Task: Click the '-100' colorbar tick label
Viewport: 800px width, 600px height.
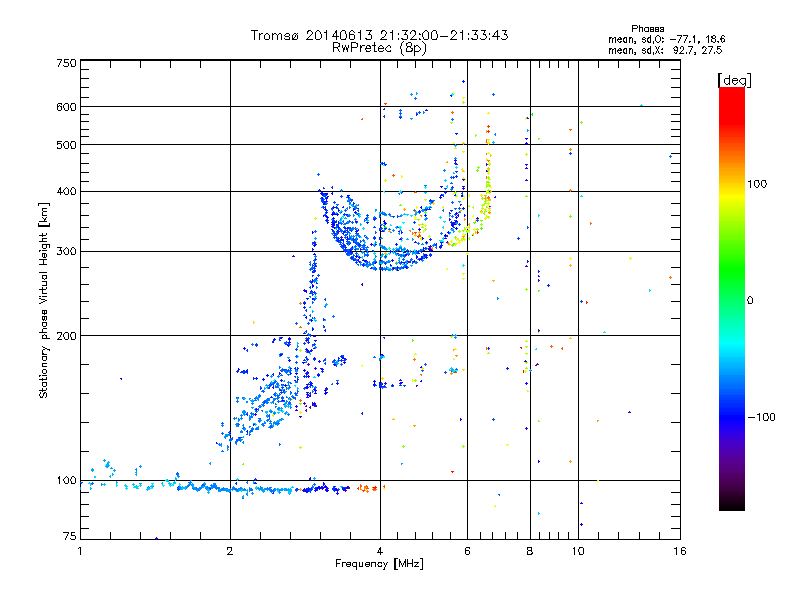Action: (761, 417)
